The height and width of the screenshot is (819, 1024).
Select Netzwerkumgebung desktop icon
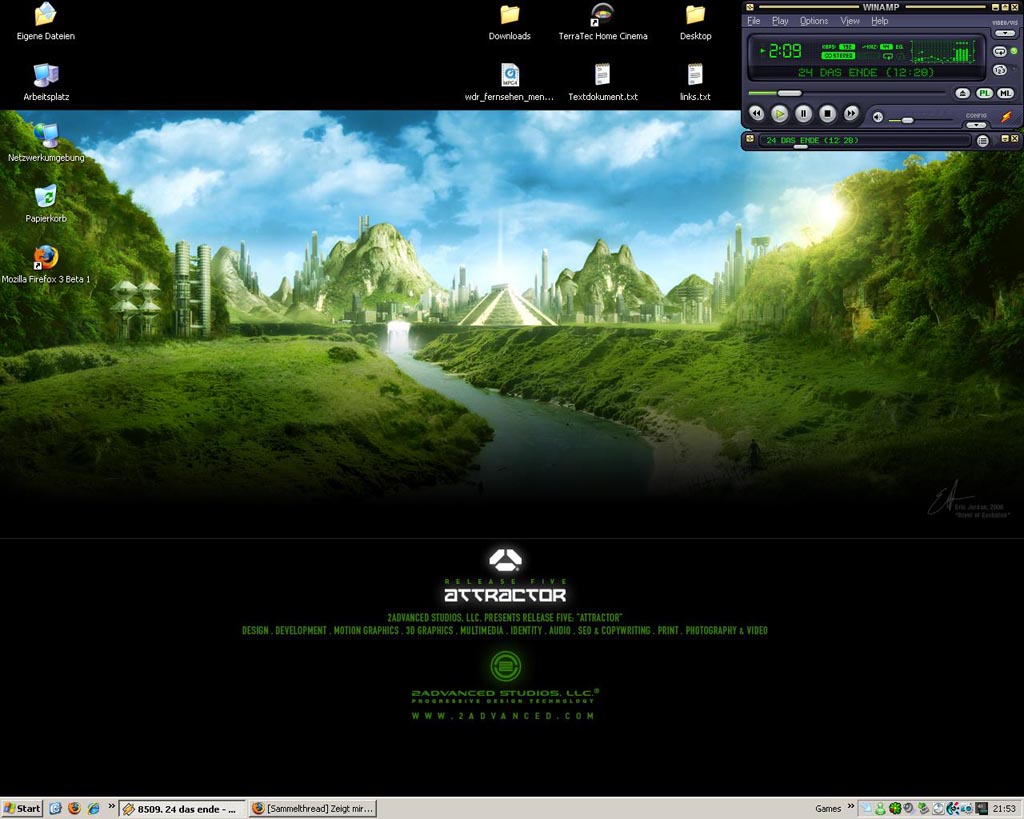(x=46, y=143)
